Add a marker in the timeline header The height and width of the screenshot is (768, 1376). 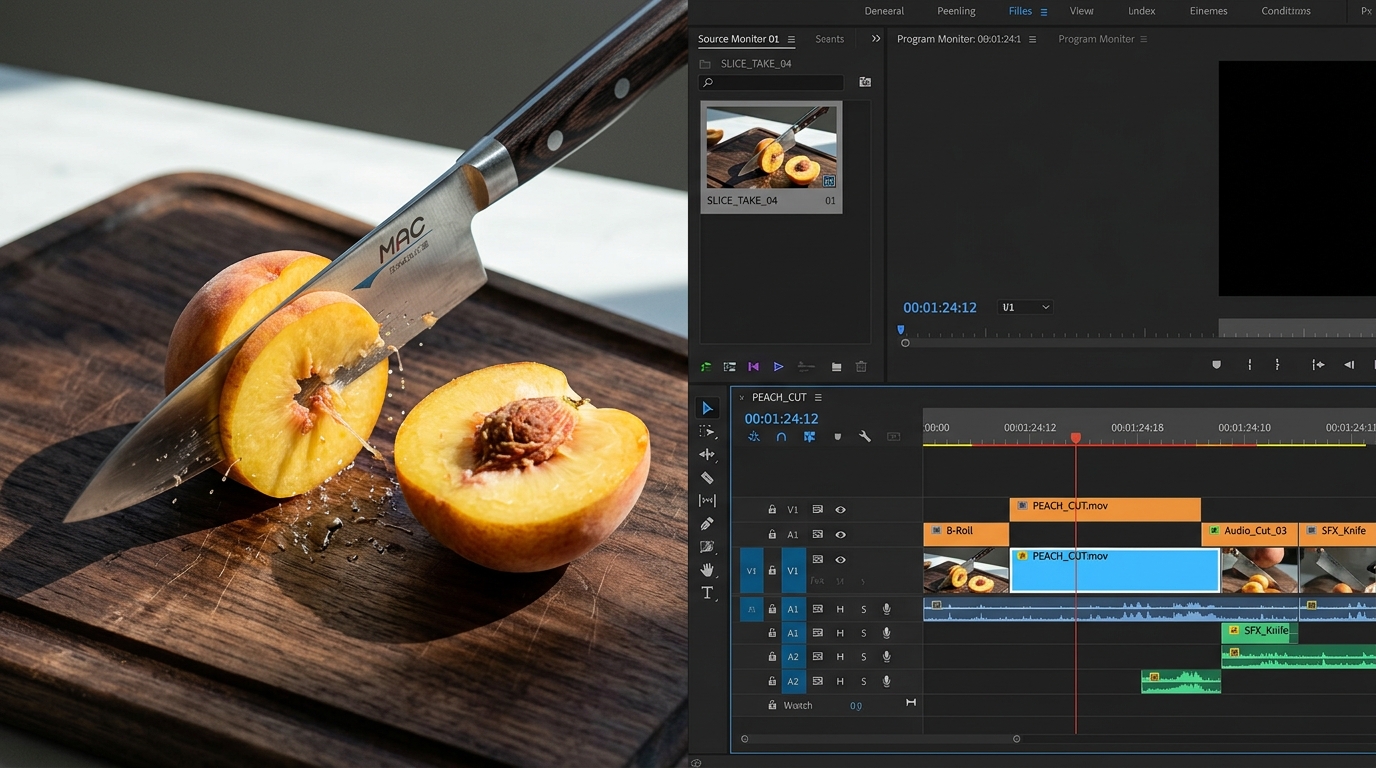tap(837, 437)
